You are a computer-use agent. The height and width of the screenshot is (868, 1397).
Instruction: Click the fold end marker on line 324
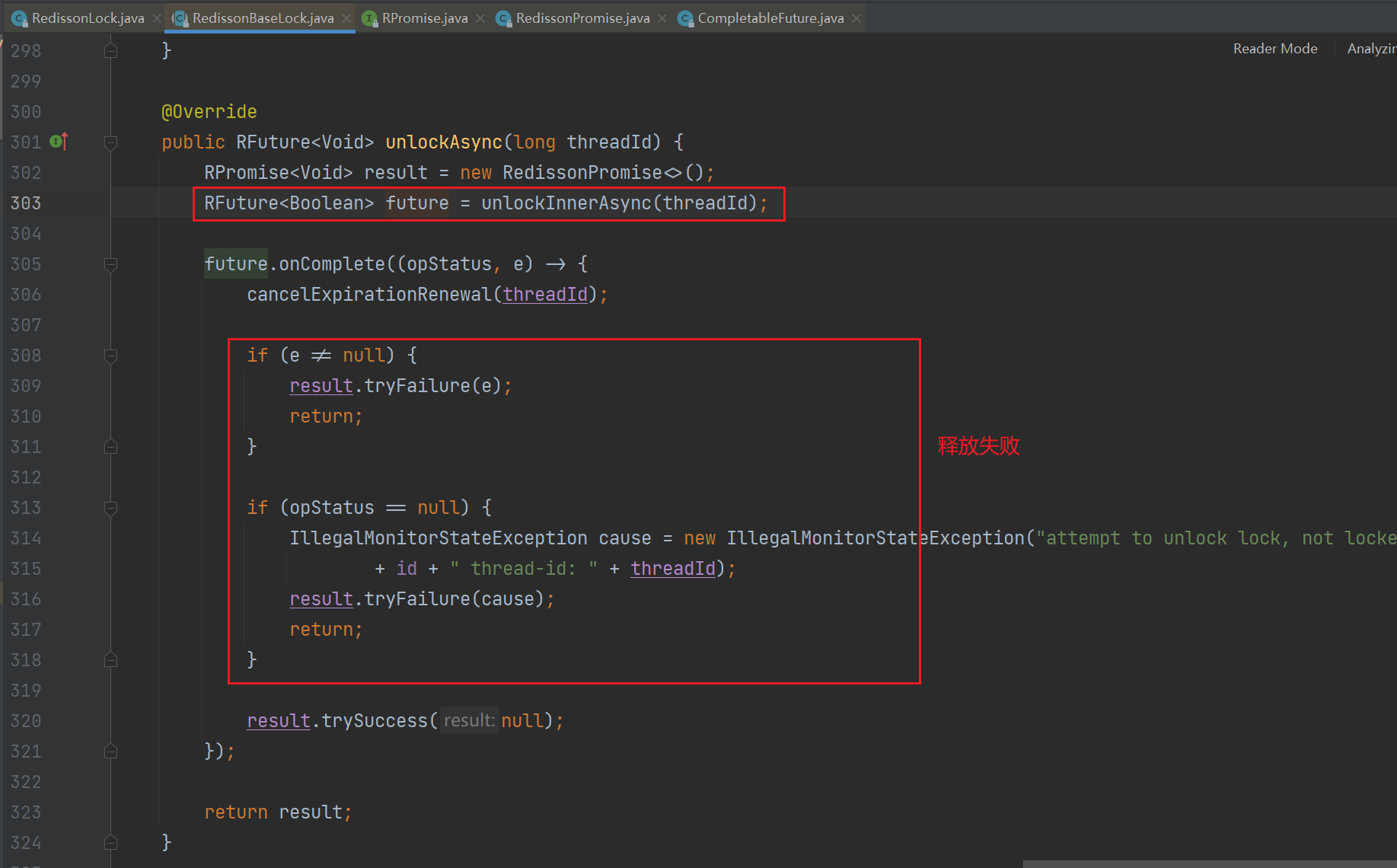tap(110, 843)
